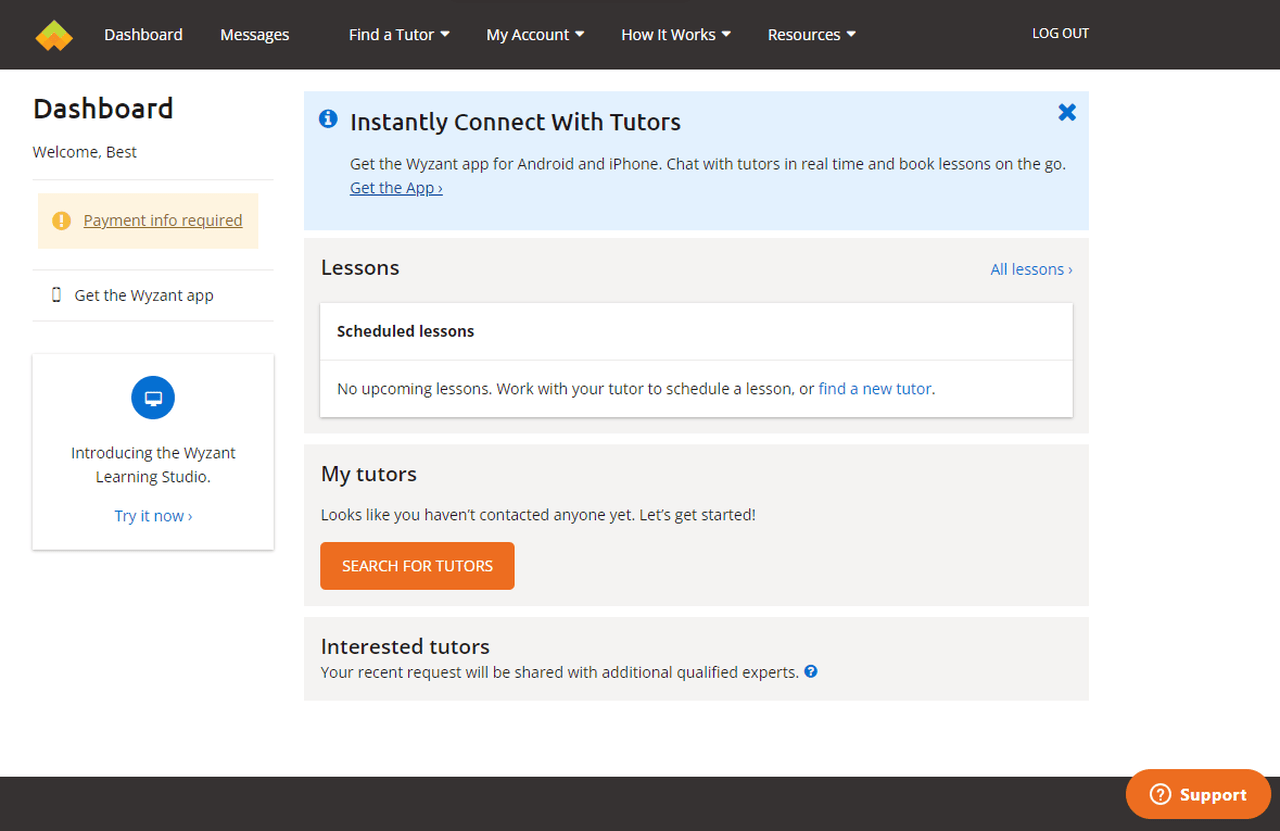Viewport: 1280px width, 831px height.
Task: Open the Payment info required link
Action: tap(163, 221)
